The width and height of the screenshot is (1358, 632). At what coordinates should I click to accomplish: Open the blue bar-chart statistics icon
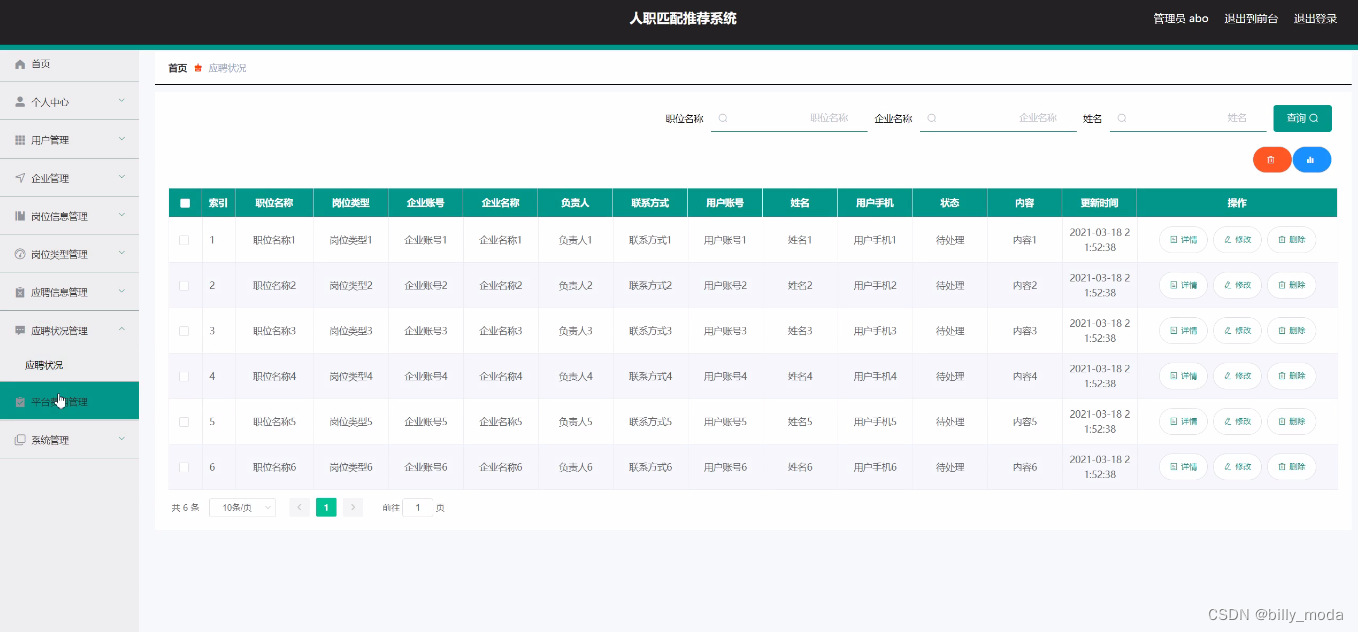point(1311,159)
